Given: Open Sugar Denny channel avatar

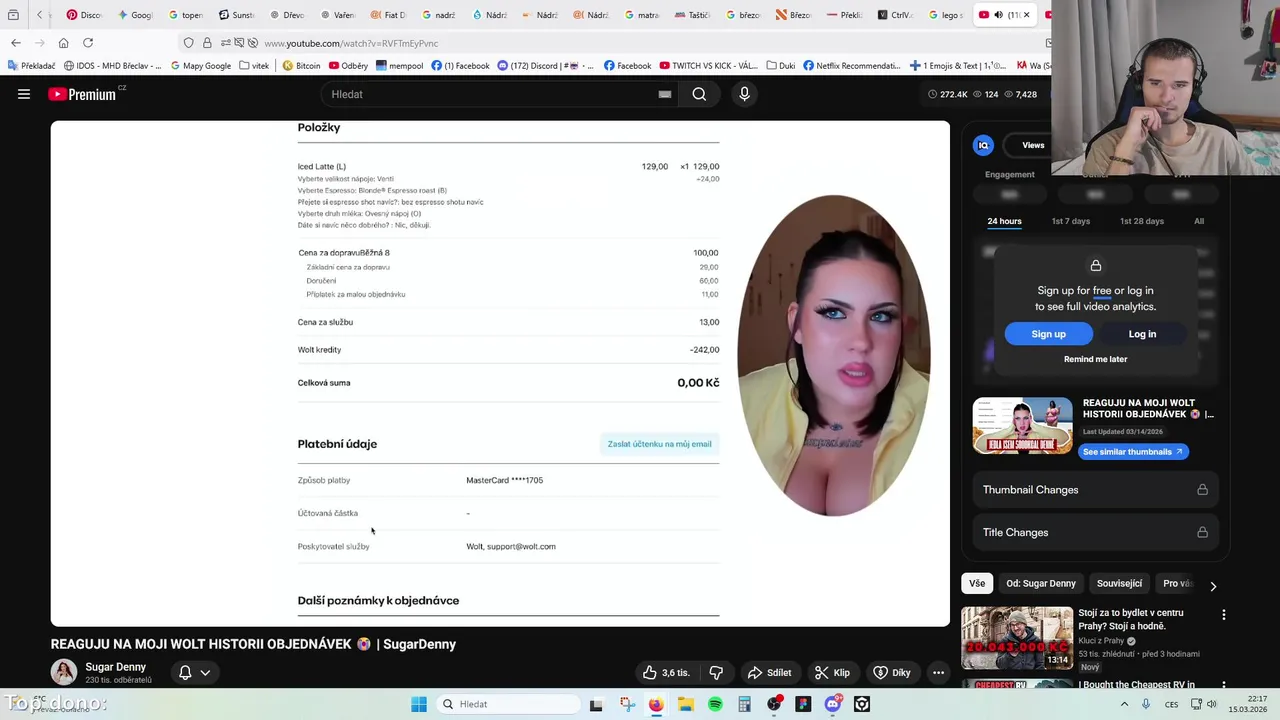Looking at the screenshot, I should pyautogui.click(x=64, y=672).
